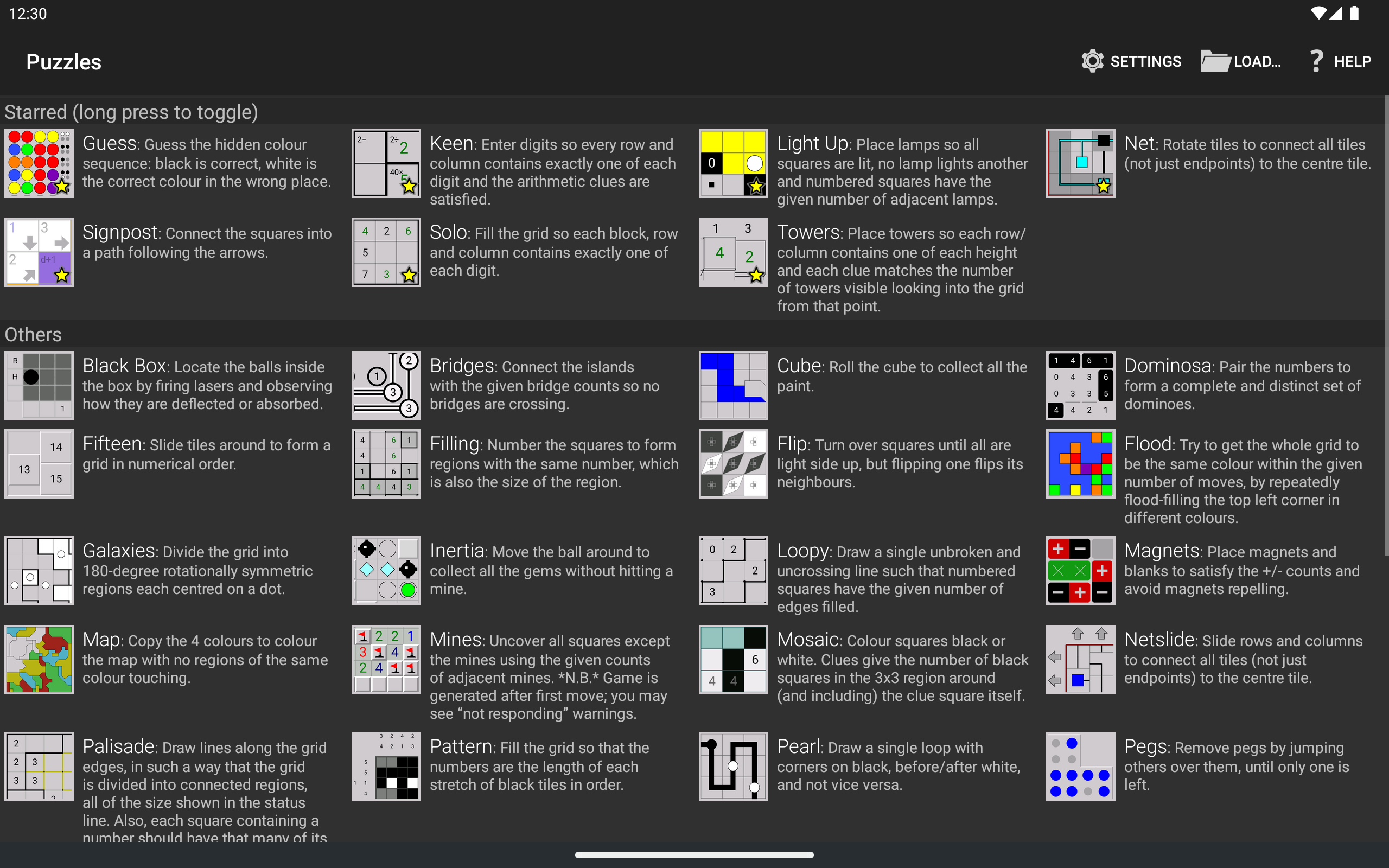This screenshot has height=868, width=1389.
Task: Select the Pegs puzzle icon
Action: (1080, 766)
